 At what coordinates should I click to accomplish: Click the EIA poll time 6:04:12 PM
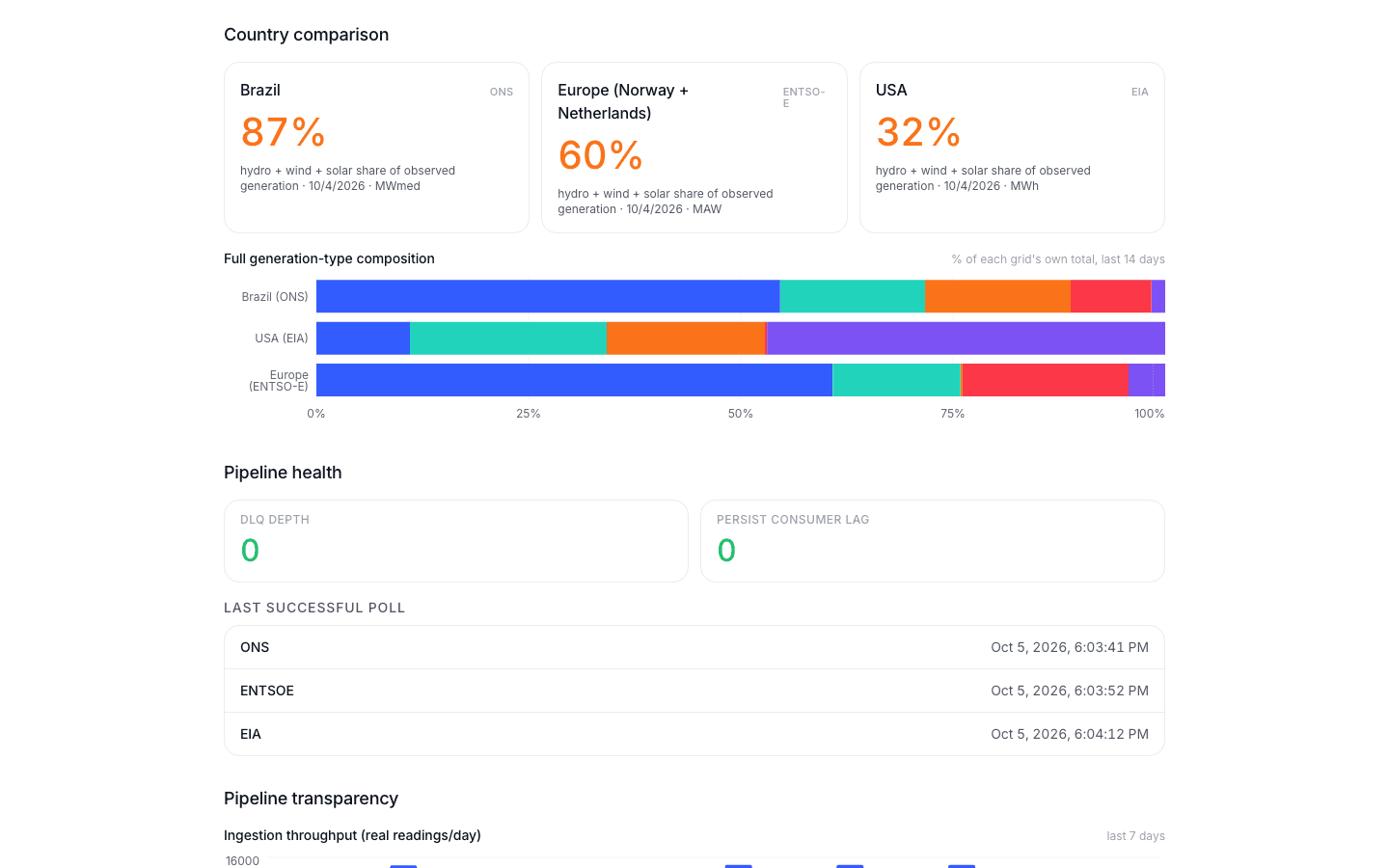(x=1070, y=734)
